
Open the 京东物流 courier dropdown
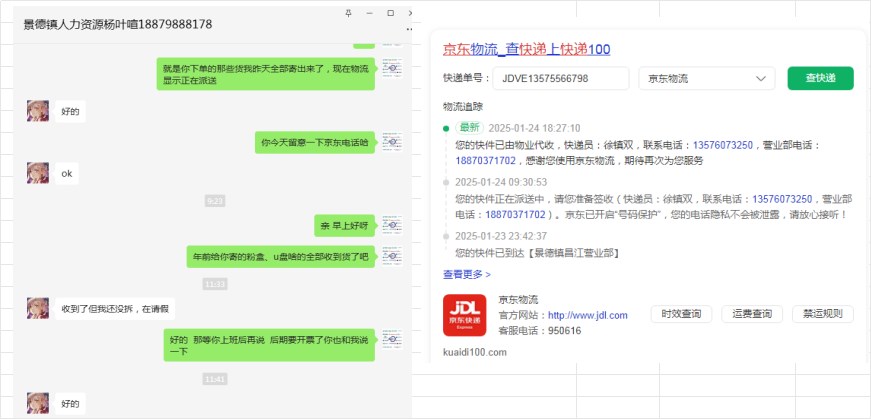(x=707, y=78)
